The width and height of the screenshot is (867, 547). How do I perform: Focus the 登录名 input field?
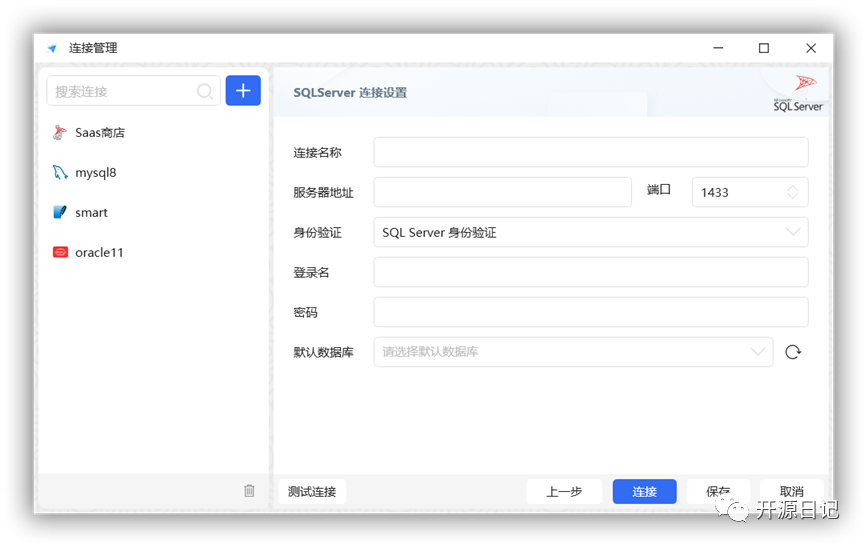point(591,272)
